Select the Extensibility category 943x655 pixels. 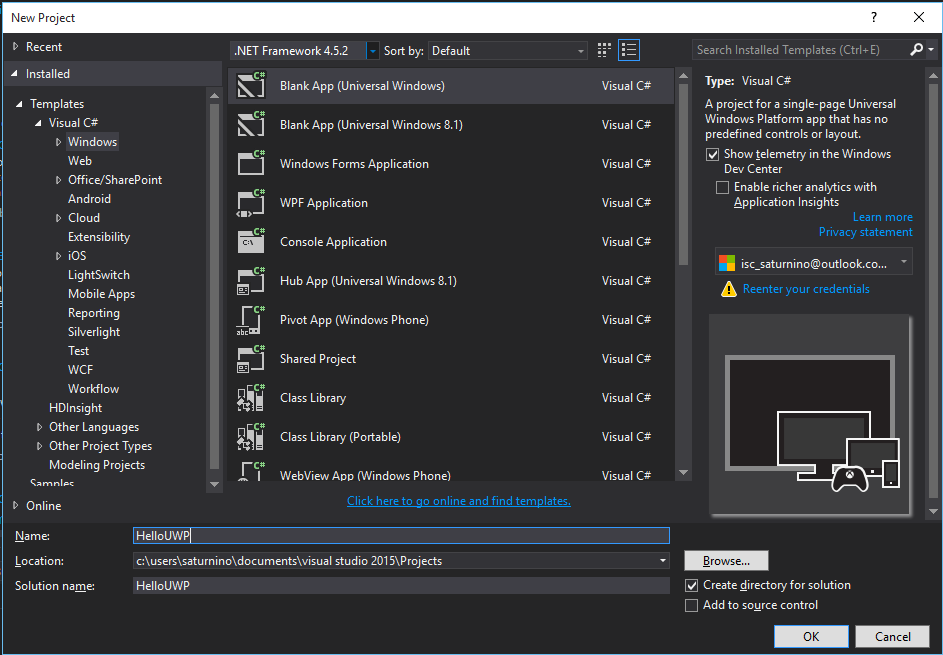tap(99, 237)
